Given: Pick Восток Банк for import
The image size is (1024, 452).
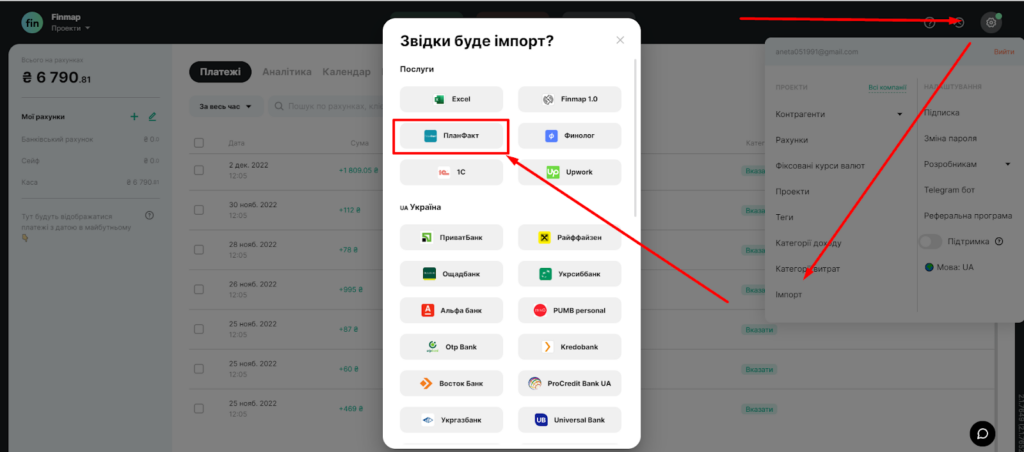Looking at the screenshot, I should click(x=451, y=383).
